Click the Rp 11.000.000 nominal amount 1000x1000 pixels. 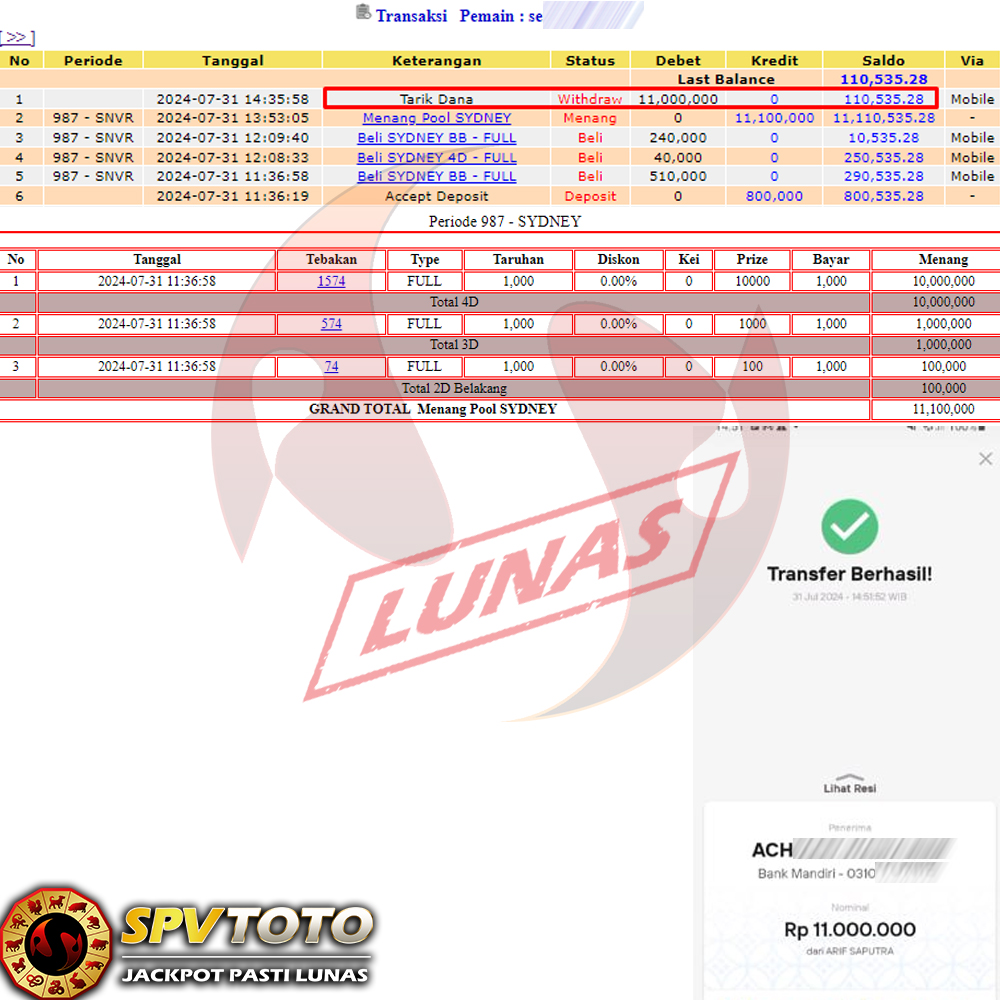coord(849,929)
